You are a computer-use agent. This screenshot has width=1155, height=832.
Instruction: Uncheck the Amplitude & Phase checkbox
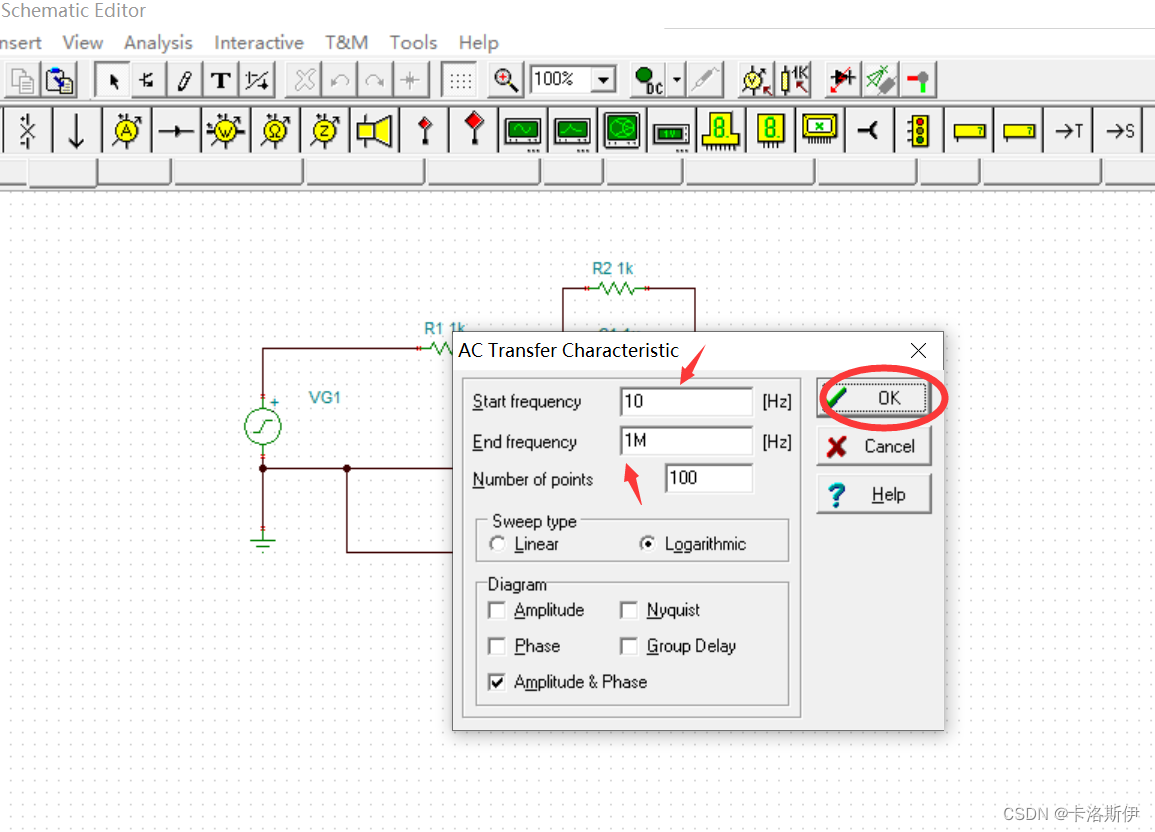[x=496, y=683]
